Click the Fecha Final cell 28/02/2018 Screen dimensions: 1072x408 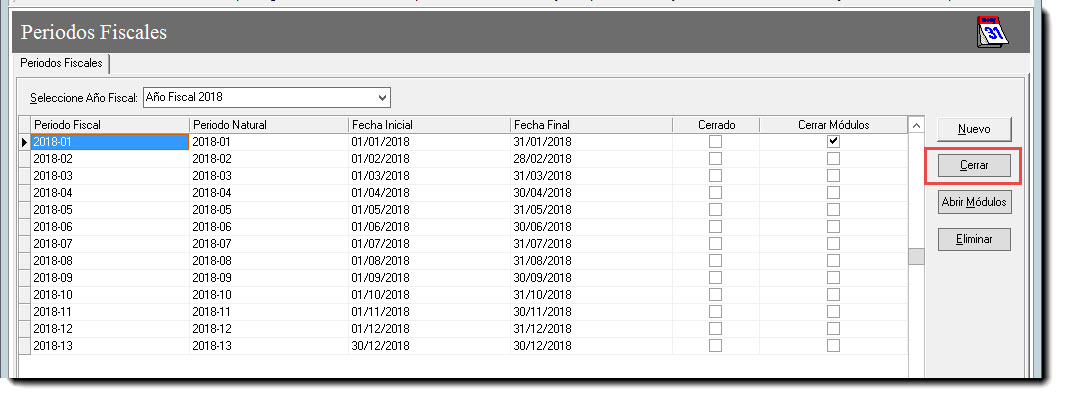pyautogui.click(x=591, y=159)
